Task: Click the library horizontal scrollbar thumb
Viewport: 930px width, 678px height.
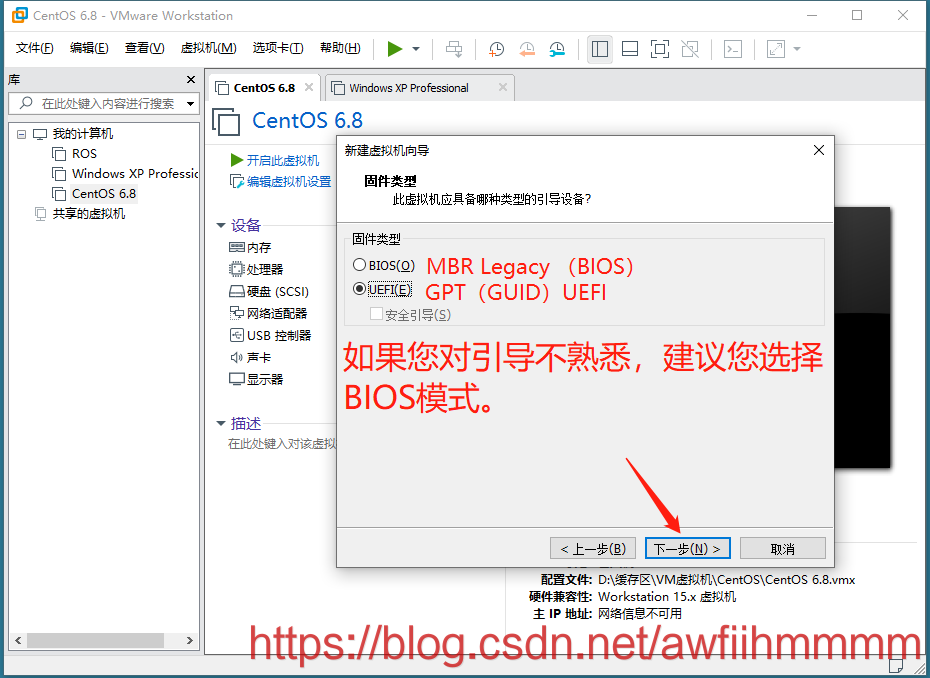Action: point(95,640)
